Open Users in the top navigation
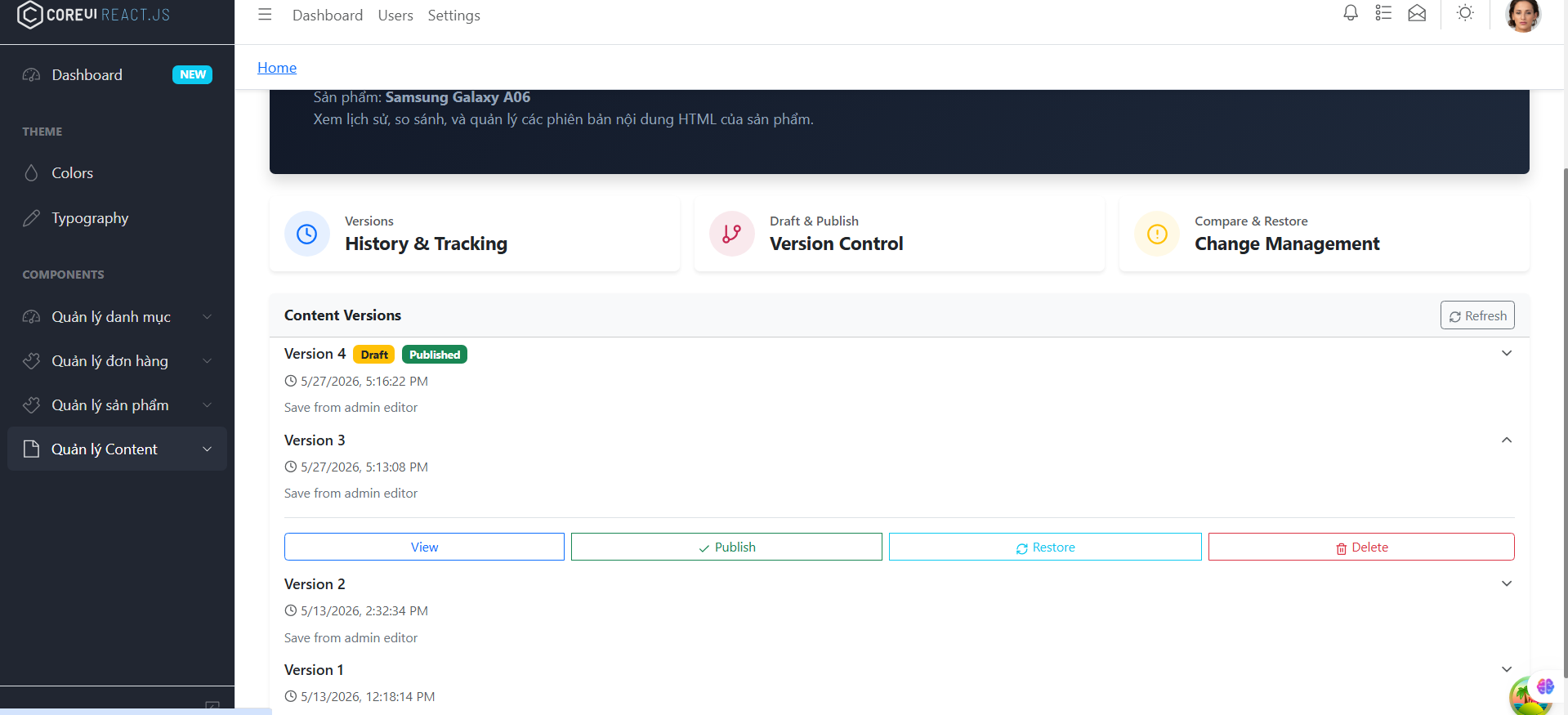This screenshot has width=1568, height=715. [x=395, y=16]
